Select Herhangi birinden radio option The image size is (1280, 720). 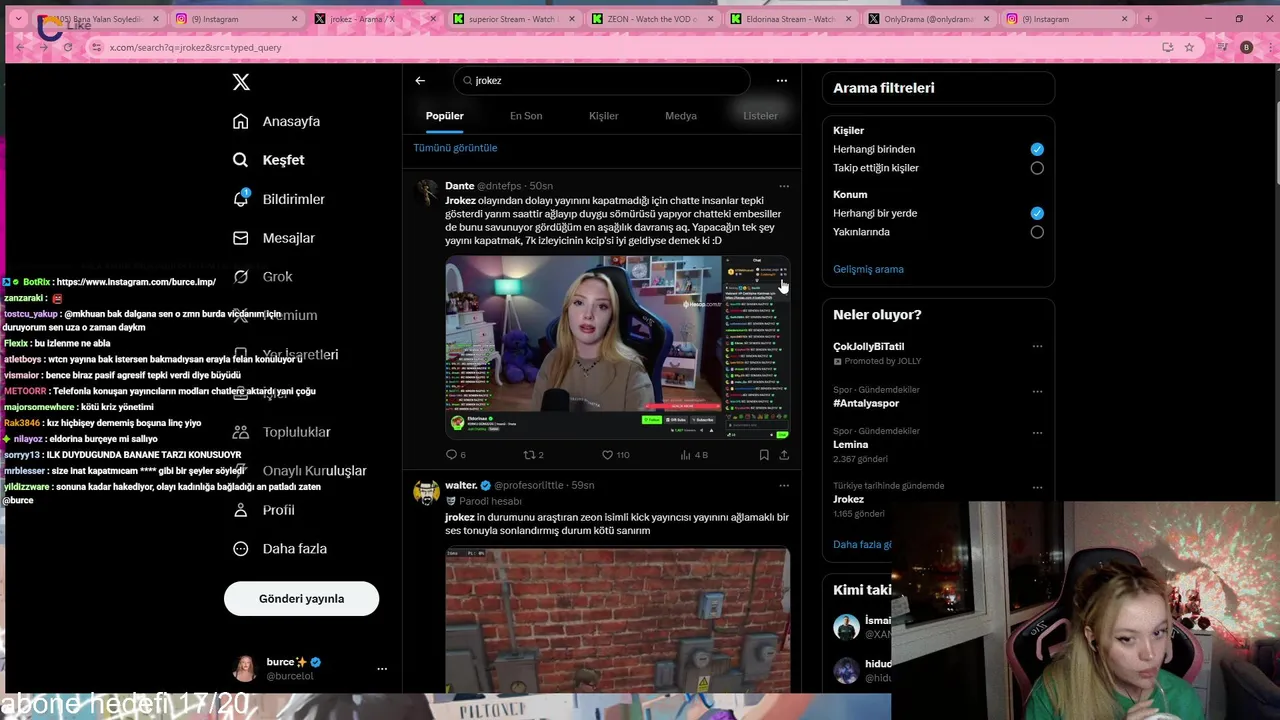(1037, 149)
